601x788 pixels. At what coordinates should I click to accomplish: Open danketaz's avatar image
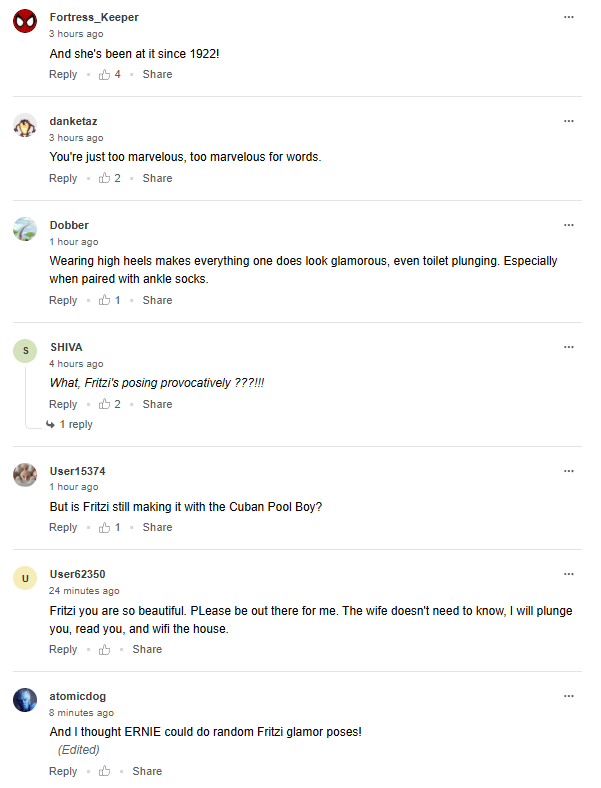coord(25,126)
